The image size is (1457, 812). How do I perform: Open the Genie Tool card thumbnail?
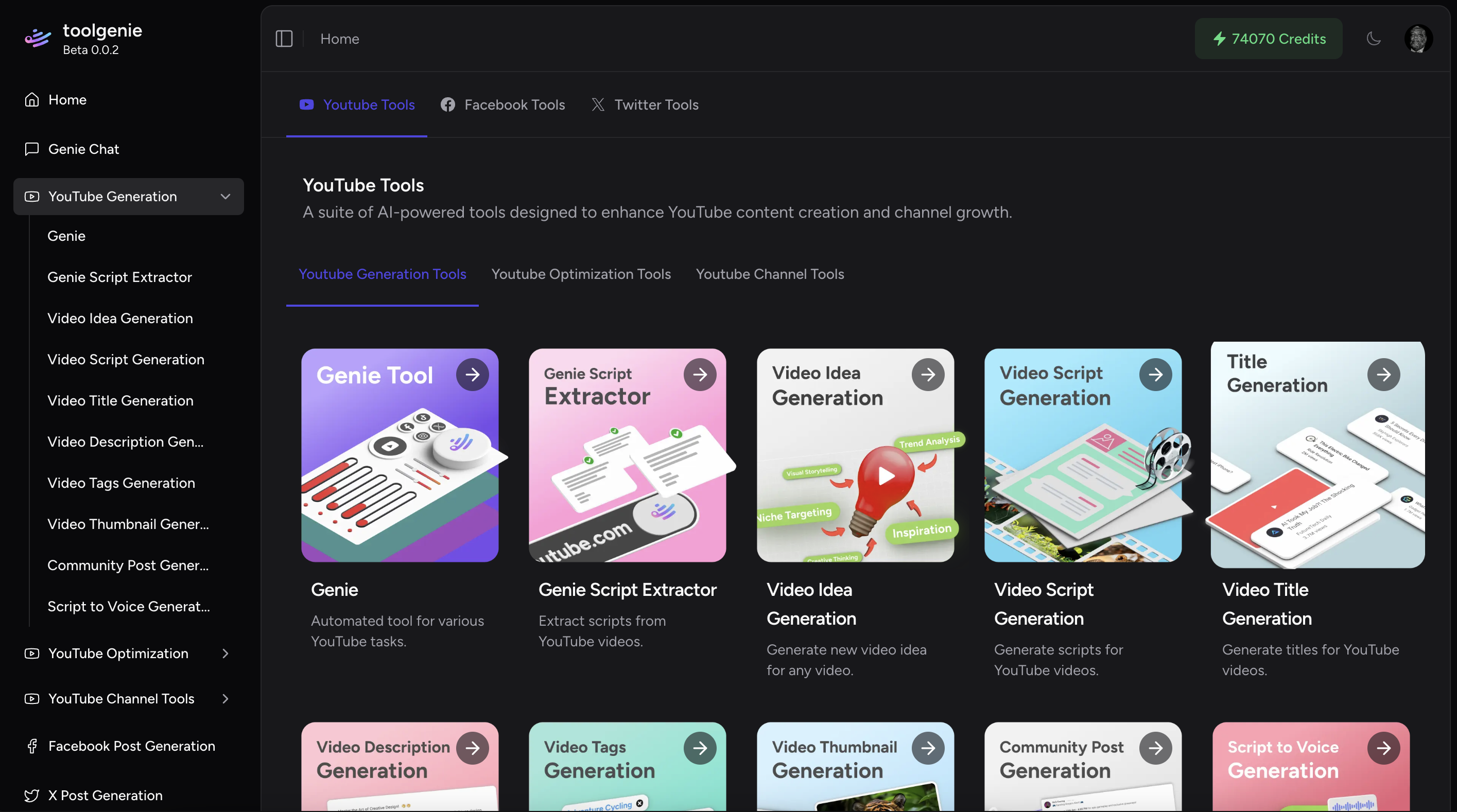(400, 455)
